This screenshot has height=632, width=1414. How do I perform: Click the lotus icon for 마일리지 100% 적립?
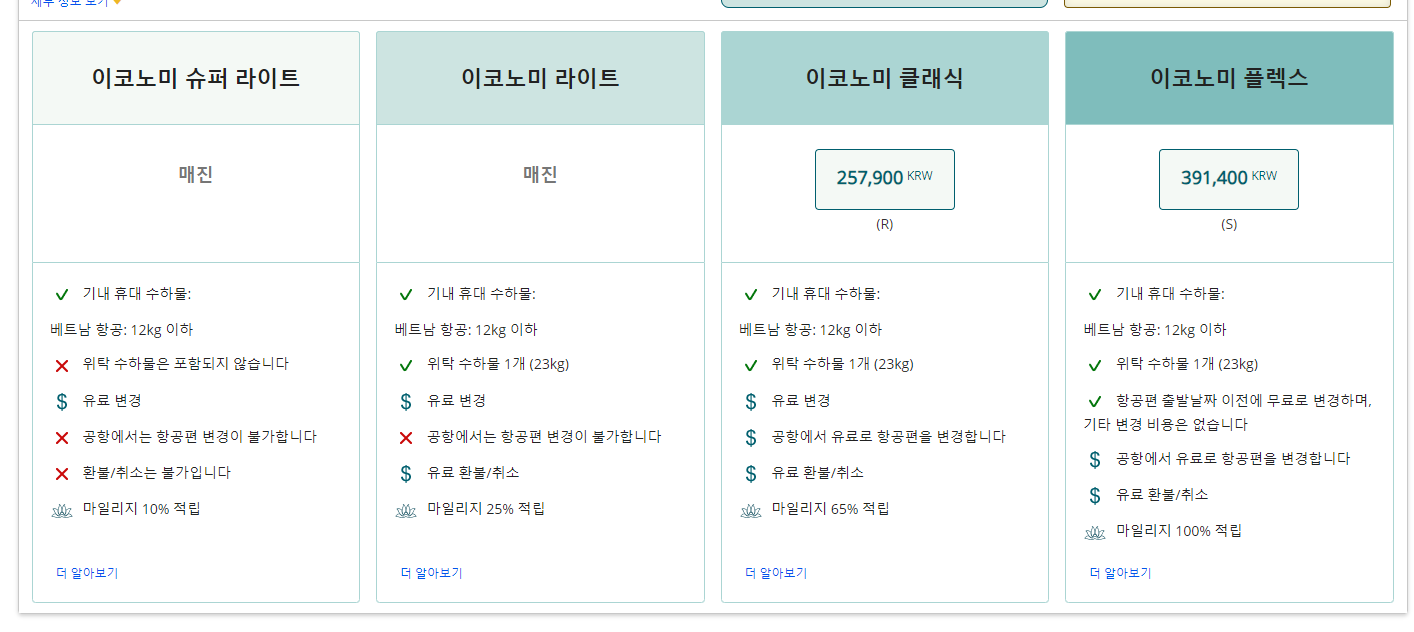1095,531
